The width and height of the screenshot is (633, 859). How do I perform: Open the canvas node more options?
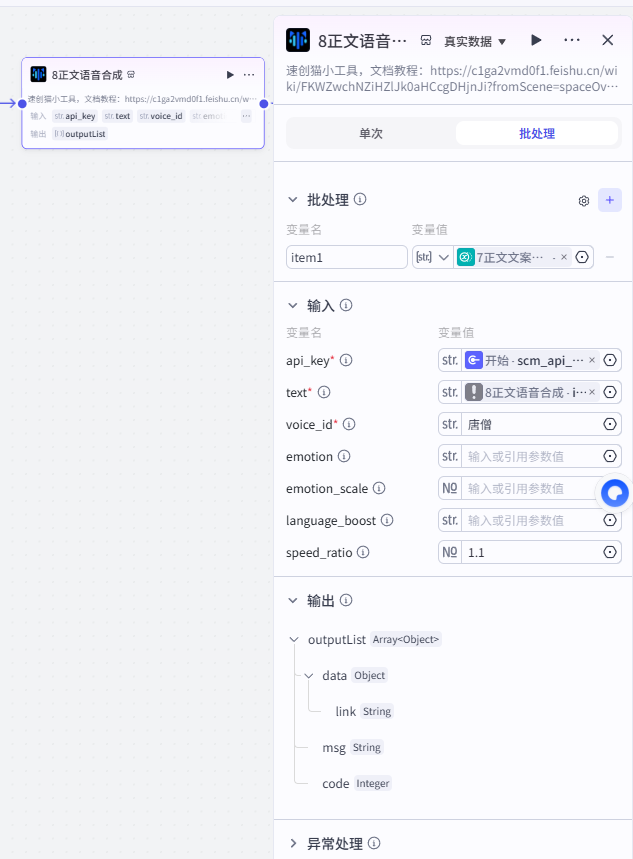click(249, 75)
